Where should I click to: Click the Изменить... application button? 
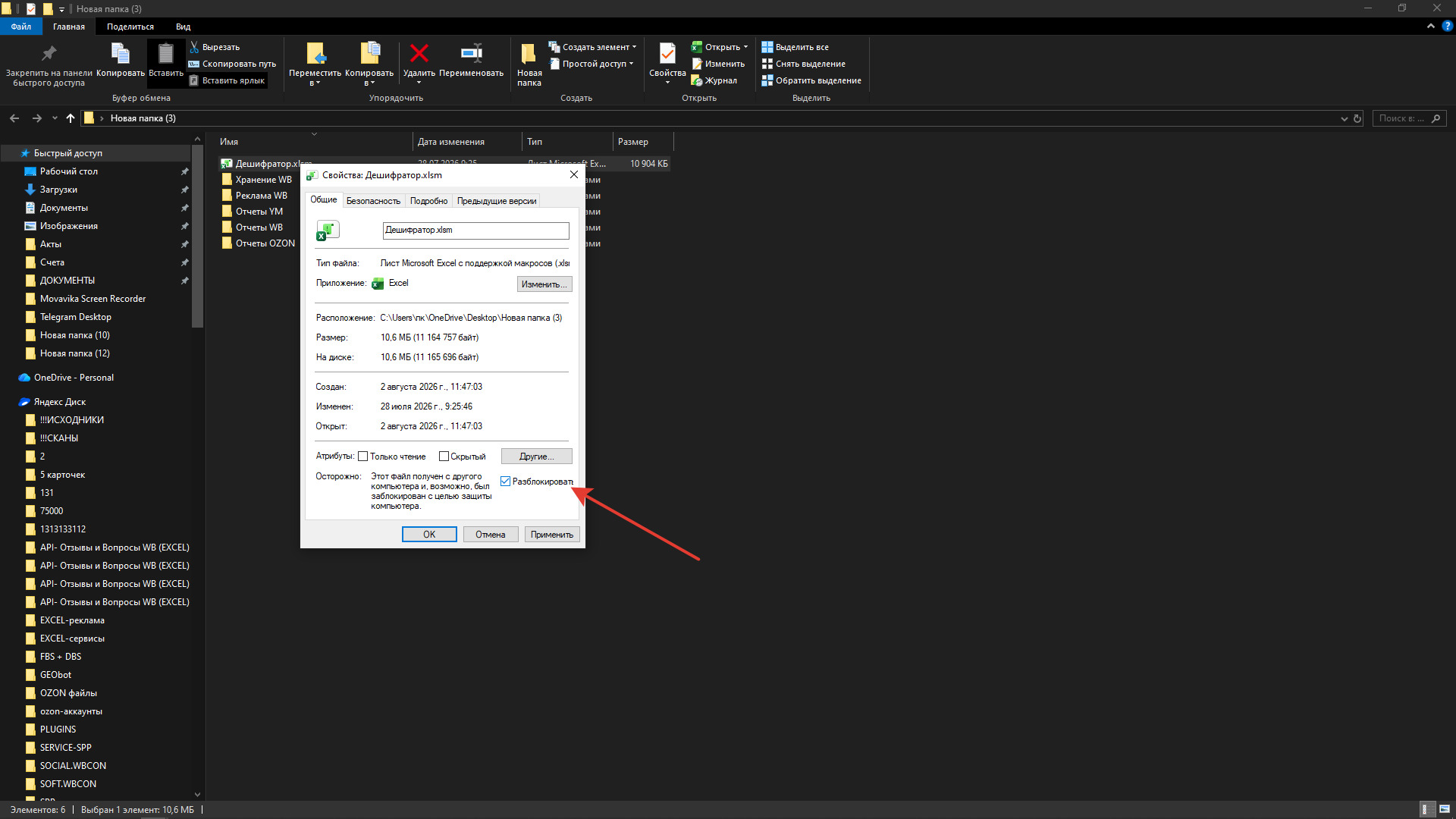click(x=544, y=284)
